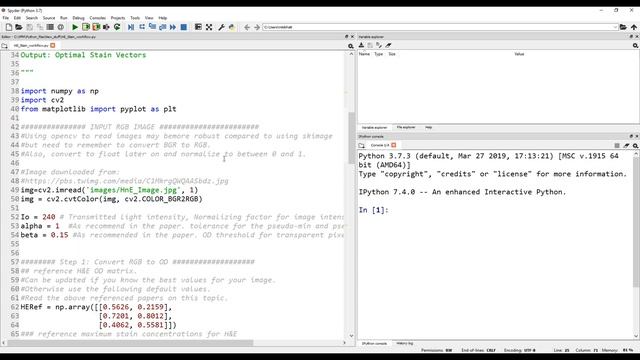
Task: Open the Tools menu
Action: click(x=135, y=18)
